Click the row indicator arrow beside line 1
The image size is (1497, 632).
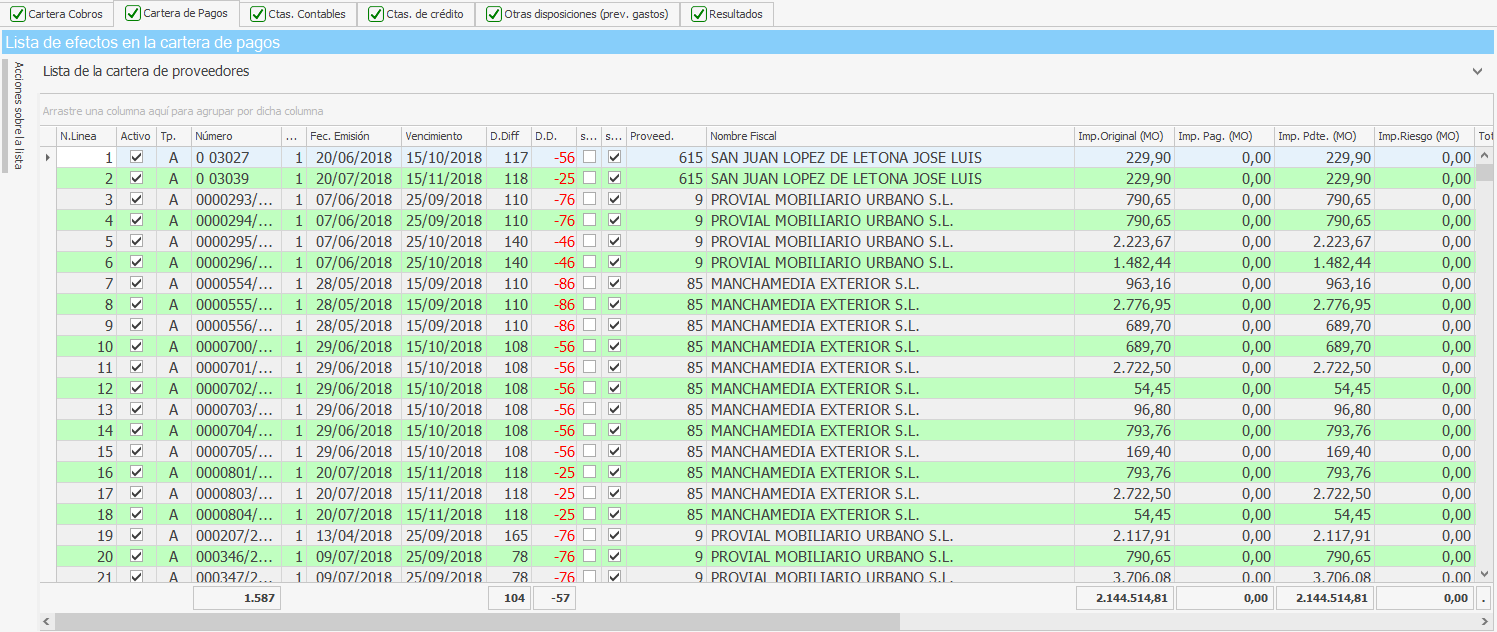click(x=47, y=157)
